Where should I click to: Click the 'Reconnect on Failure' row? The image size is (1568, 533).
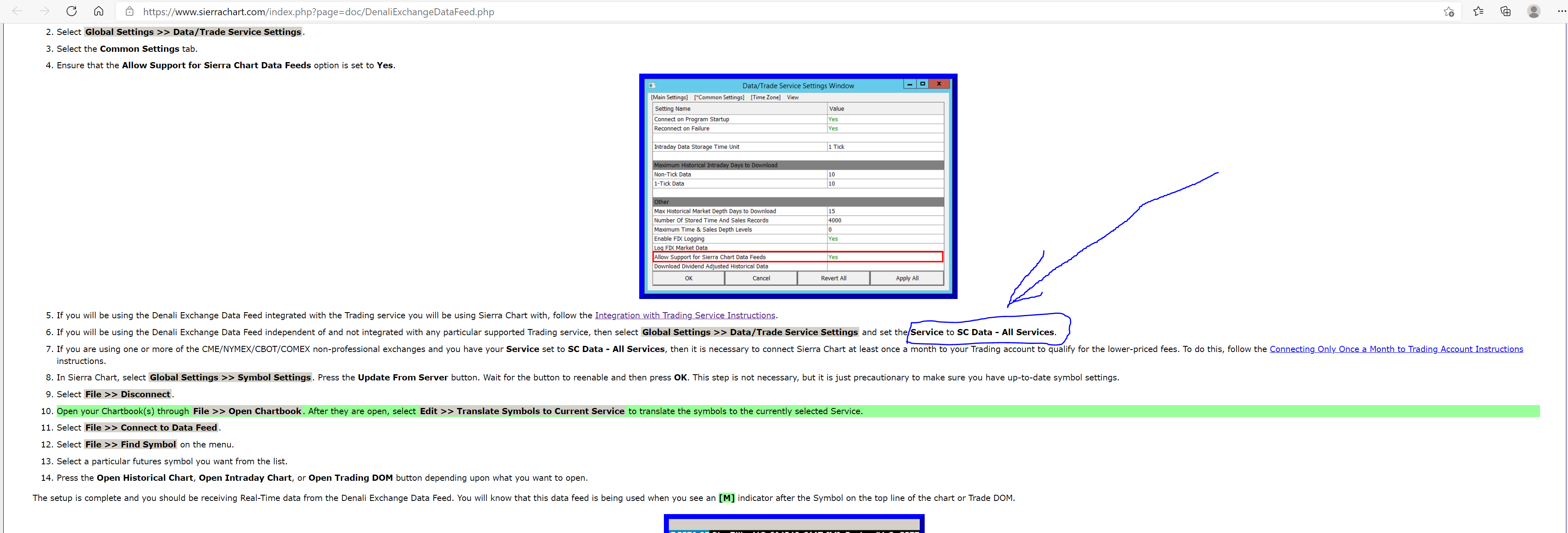(x=798, y=128)
